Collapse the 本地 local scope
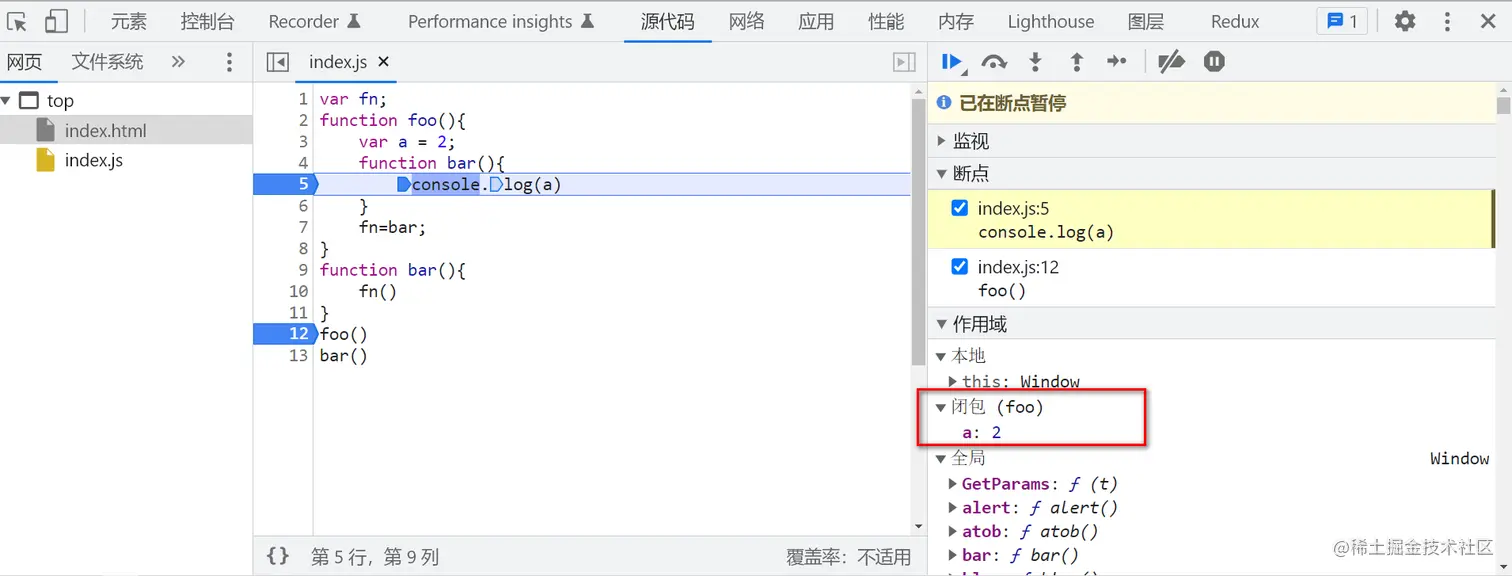The width and height of the screenshot is (1512, 576). [941, 356]
